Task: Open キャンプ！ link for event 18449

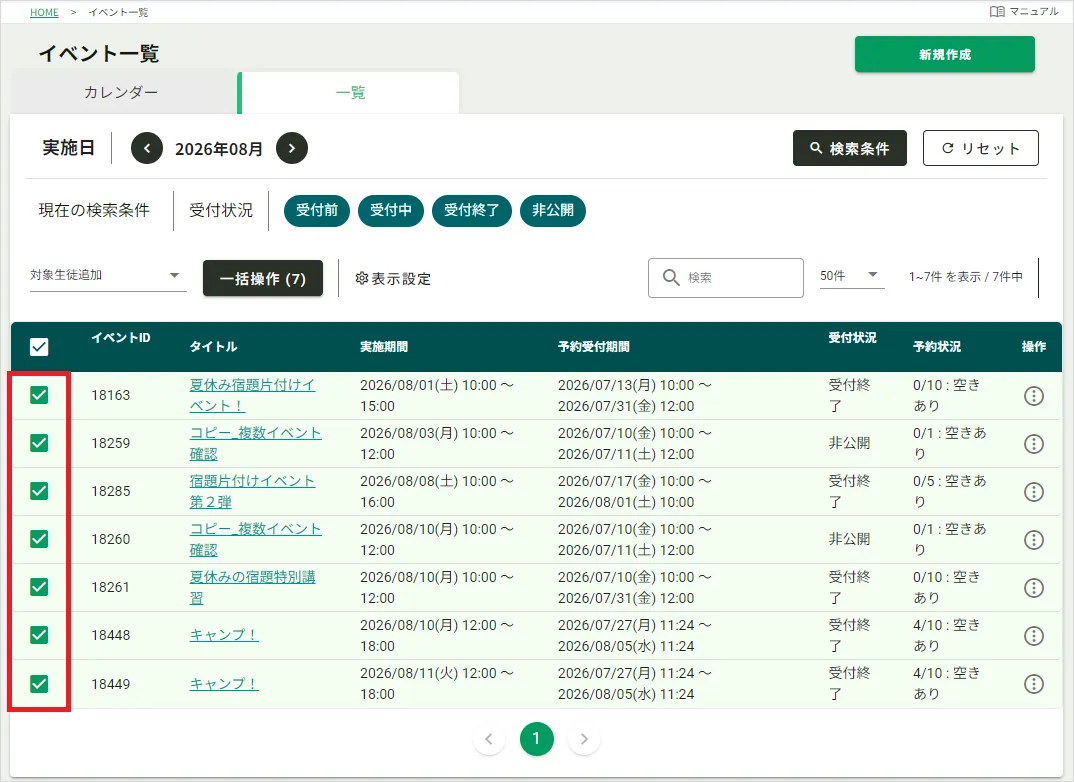Action: (x=224, y=683)
